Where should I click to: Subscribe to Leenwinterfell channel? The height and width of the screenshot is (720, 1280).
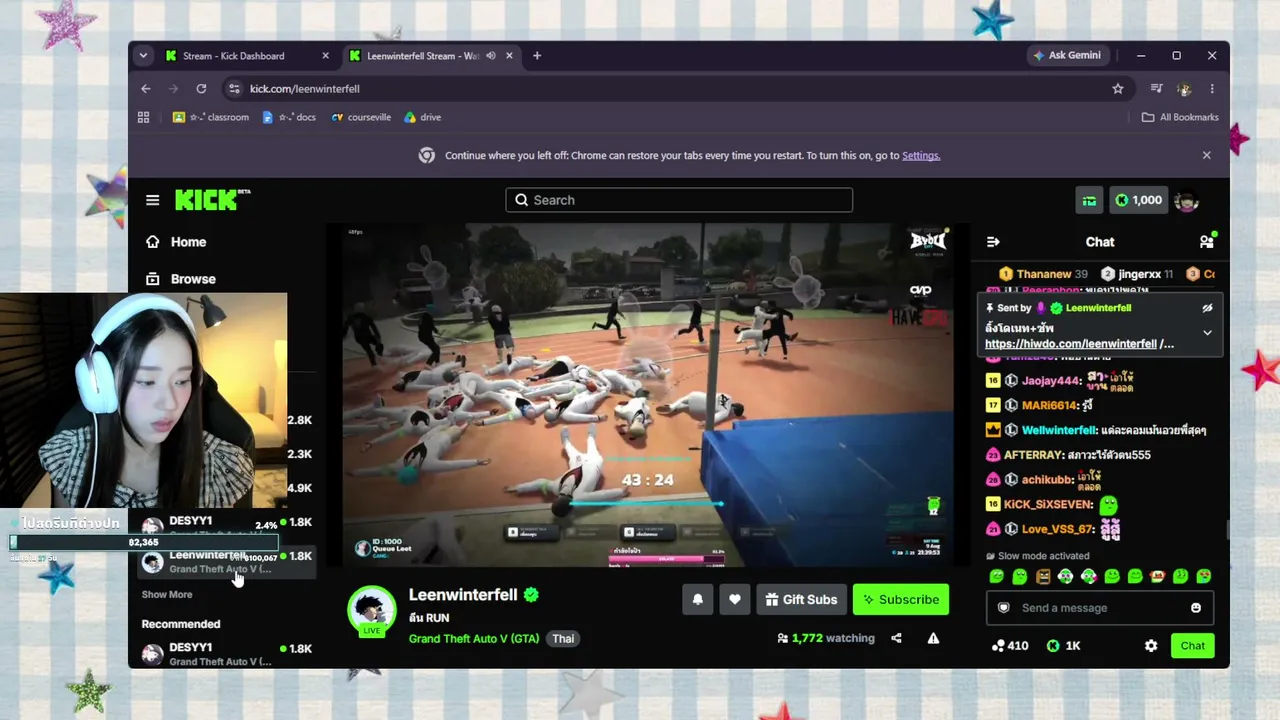901,599
